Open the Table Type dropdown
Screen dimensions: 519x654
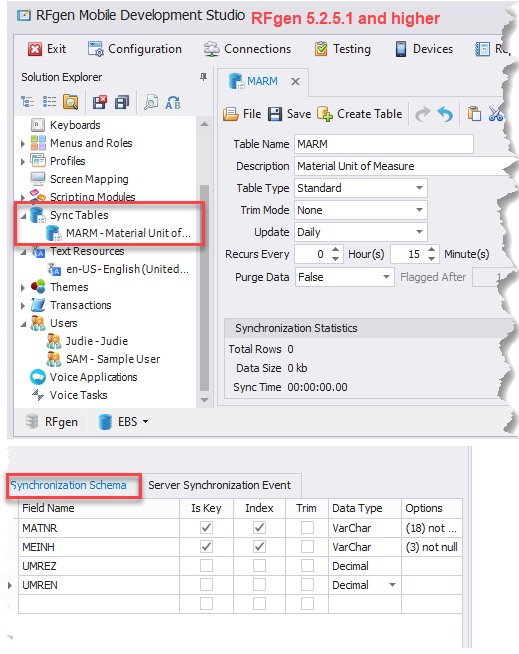419,188
